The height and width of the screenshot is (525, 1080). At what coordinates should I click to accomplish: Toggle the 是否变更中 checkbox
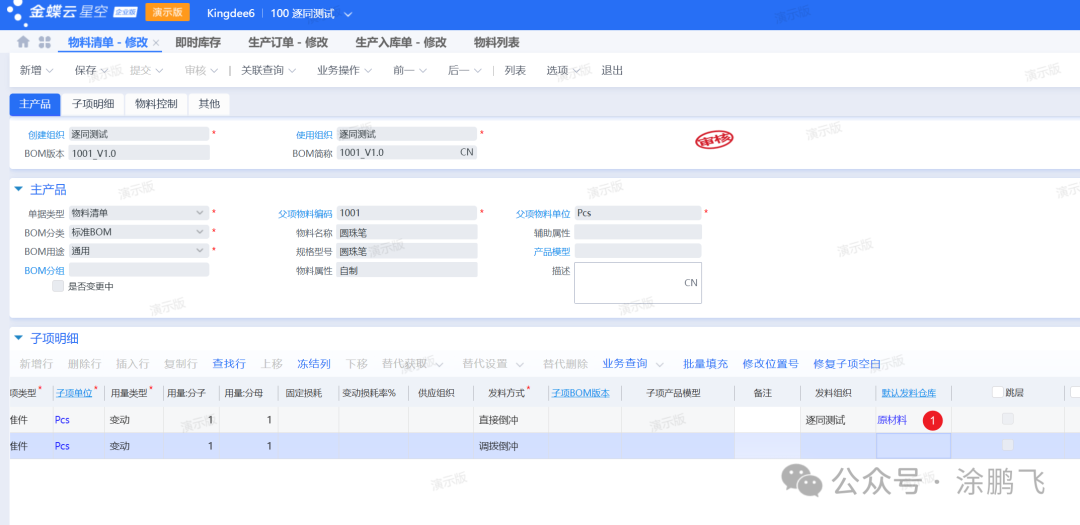(x=58, y=286)
